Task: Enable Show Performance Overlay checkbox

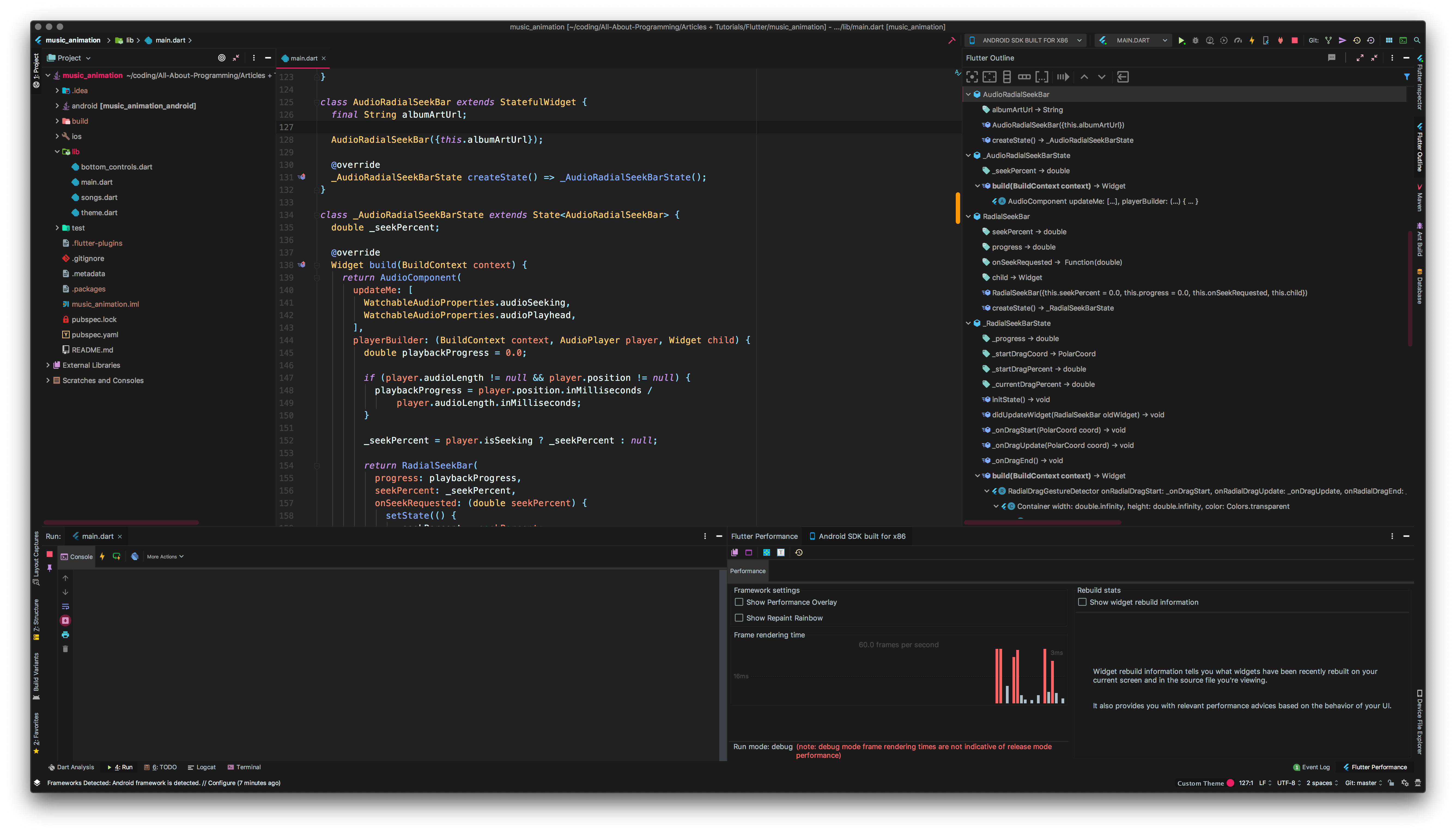Action: (739, 602)
